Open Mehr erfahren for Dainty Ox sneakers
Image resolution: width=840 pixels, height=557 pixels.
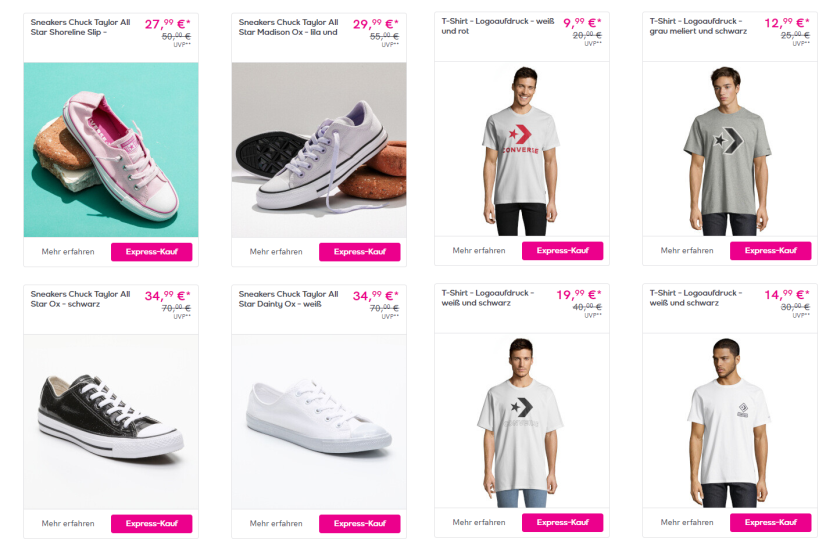(276, 523)
